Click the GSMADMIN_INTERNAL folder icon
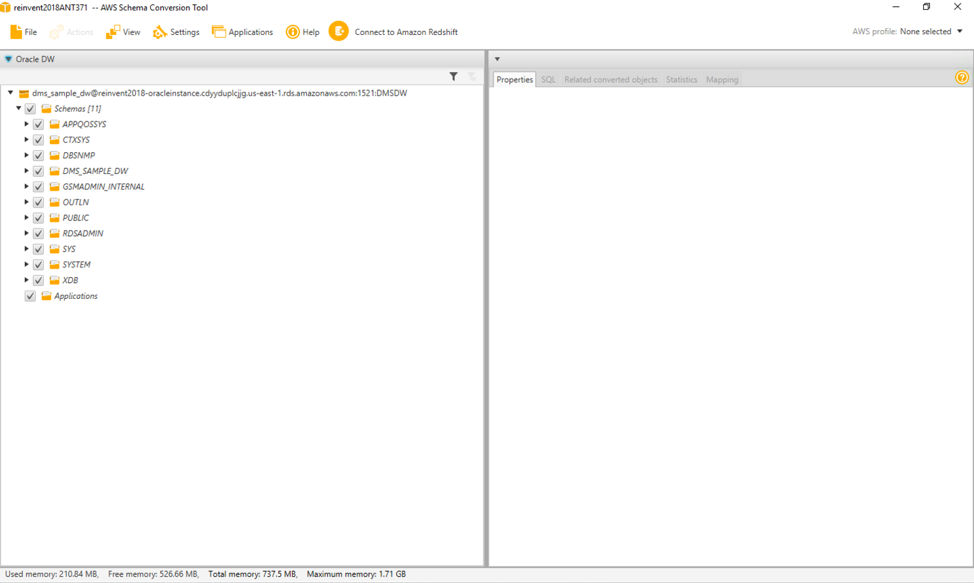Screen dimensions: 974x583 pyautogui.click(x=55, y=186)
